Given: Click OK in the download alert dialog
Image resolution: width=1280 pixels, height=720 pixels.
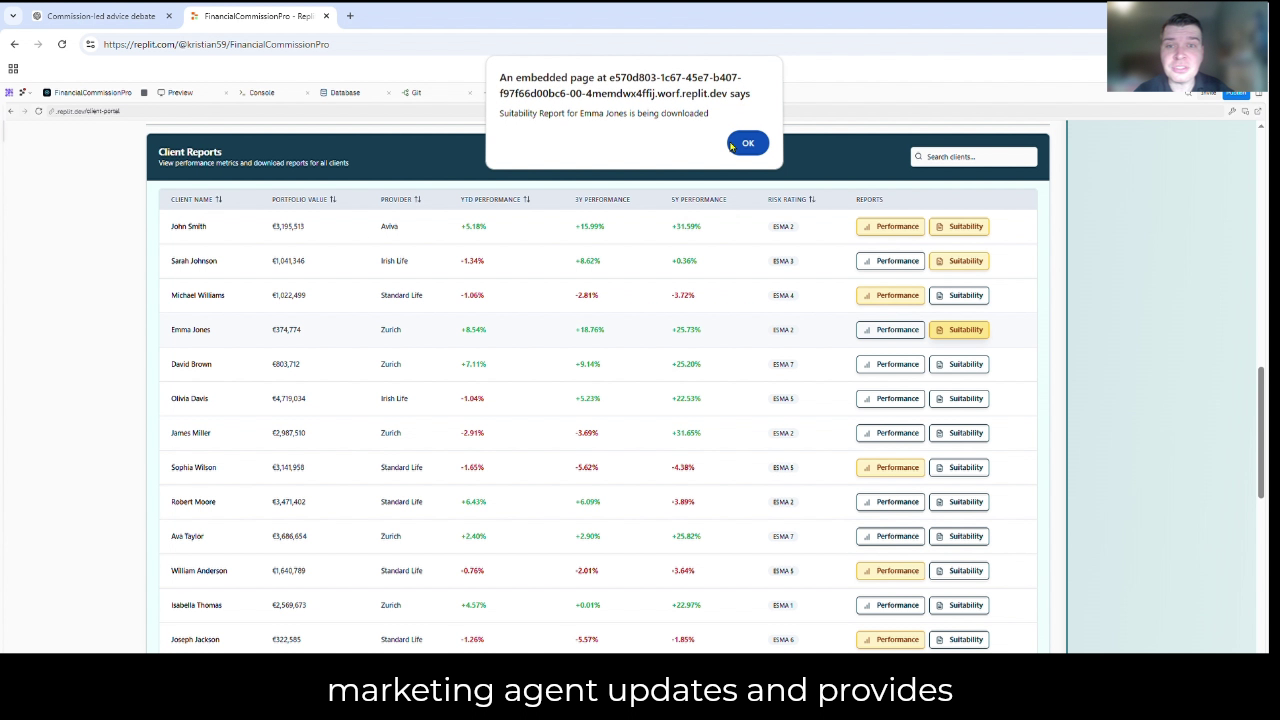Looking at the screenshot, I should coord(747,143).
